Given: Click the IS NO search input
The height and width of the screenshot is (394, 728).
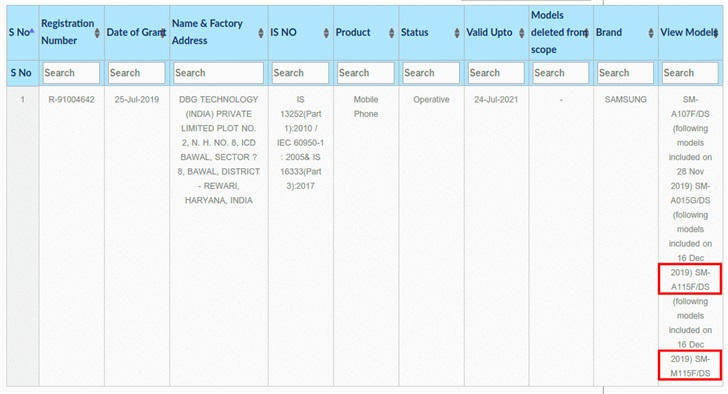Looking at the screenshot, I should 300,73.
